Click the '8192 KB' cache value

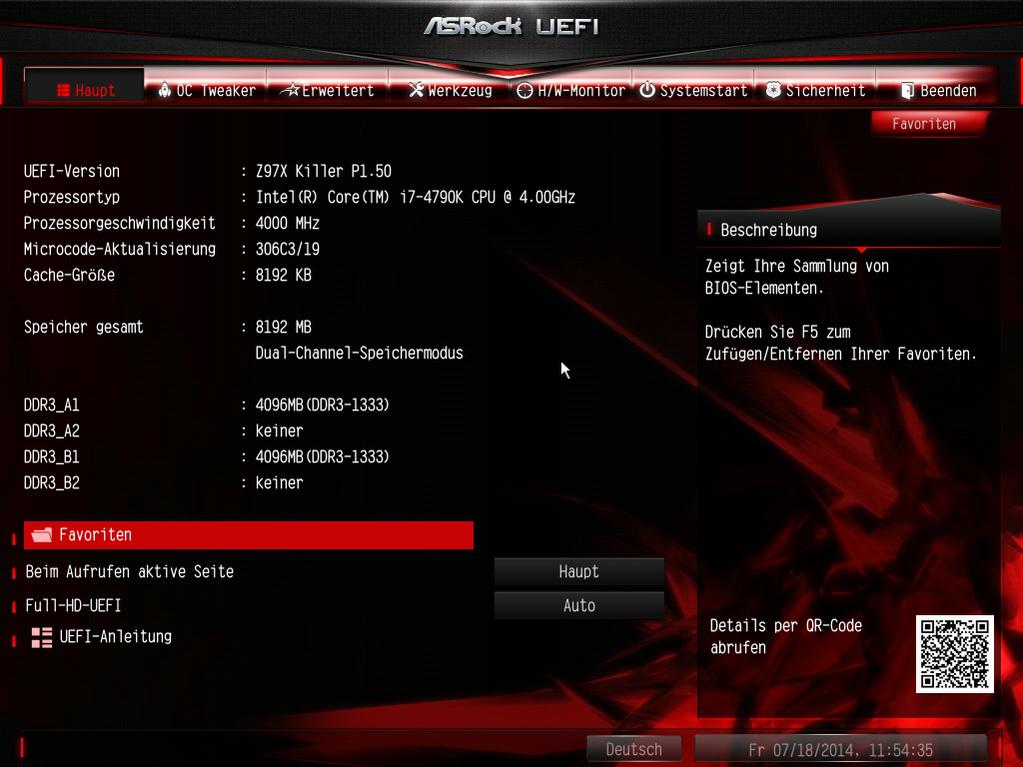tap(283, 275)
